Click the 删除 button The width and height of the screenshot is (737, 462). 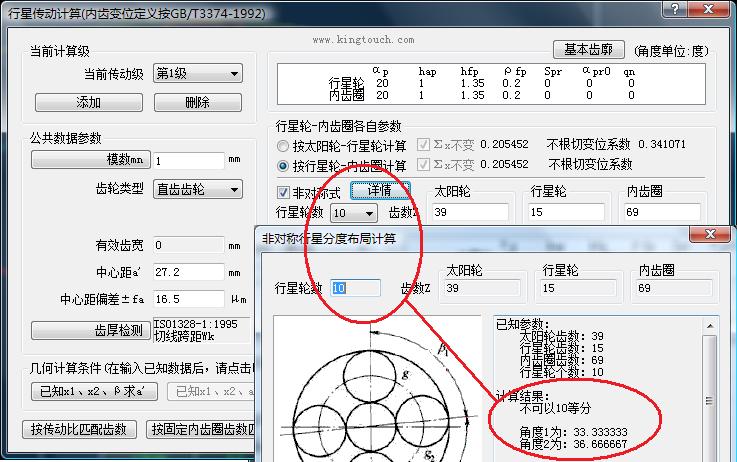pyautogui.click(x=198, y=102)
